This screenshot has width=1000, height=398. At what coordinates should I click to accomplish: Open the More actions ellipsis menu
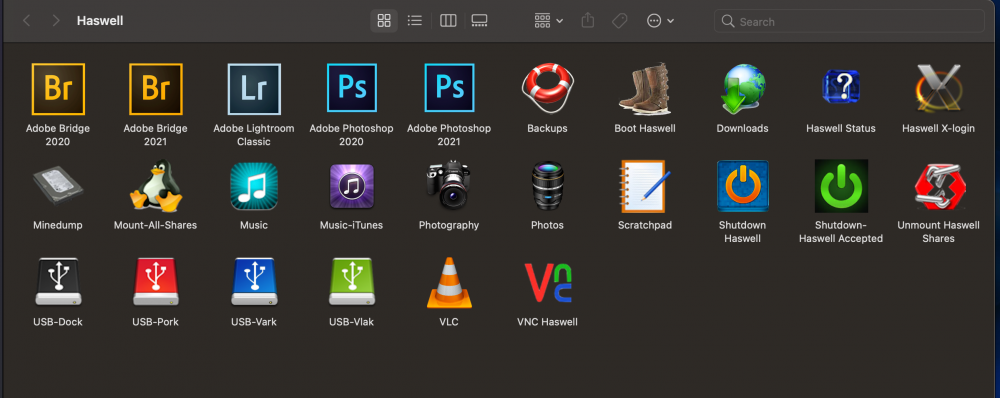(660, 21)
